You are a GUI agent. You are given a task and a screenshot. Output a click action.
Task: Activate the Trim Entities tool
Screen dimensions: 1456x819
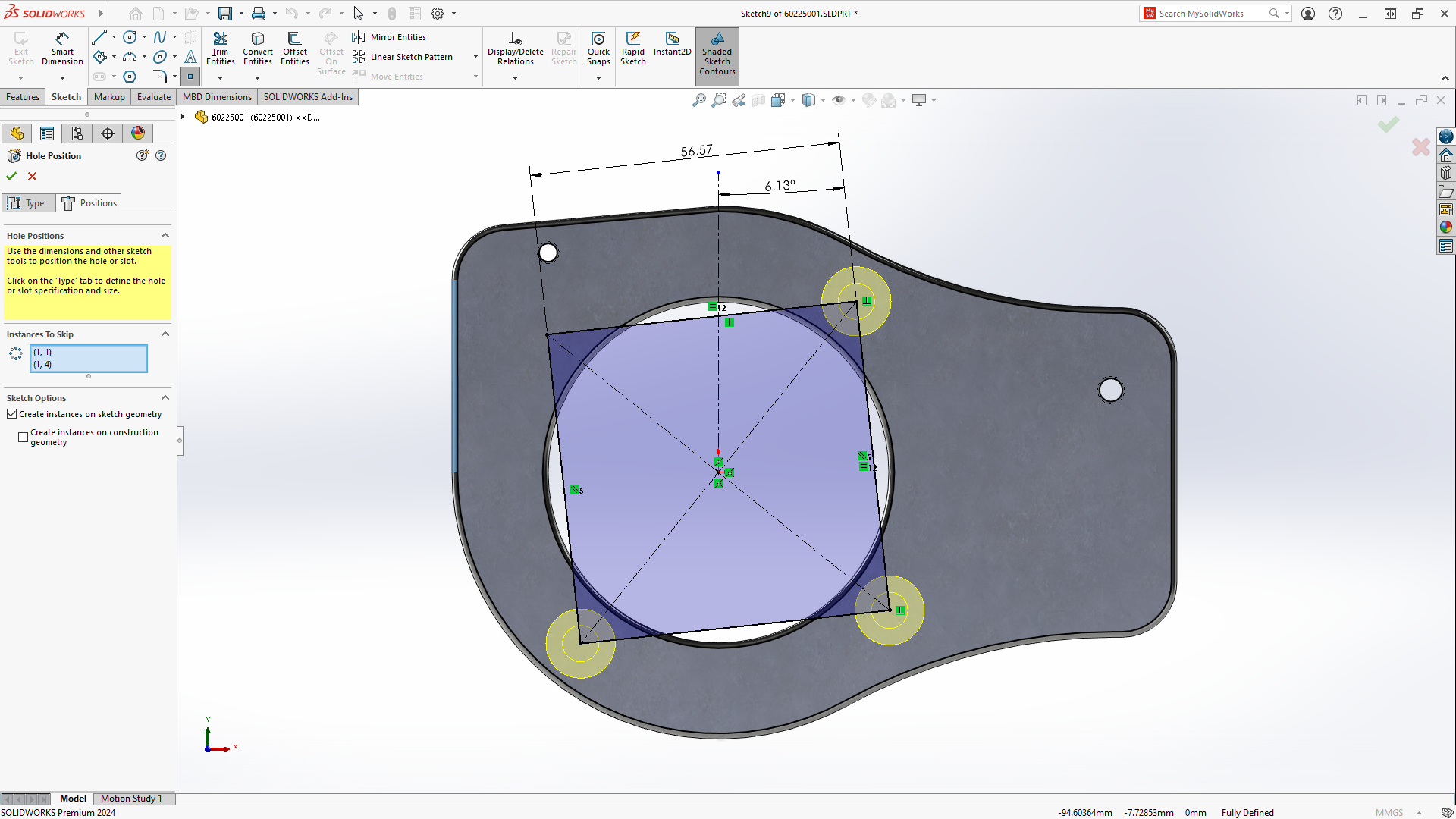click(x=221, y=47)
